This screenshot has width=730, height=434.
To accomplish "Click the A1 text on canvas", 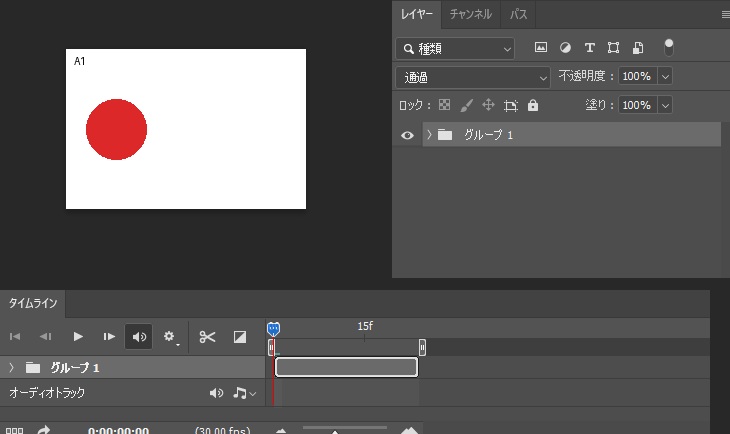I will 79,61.
